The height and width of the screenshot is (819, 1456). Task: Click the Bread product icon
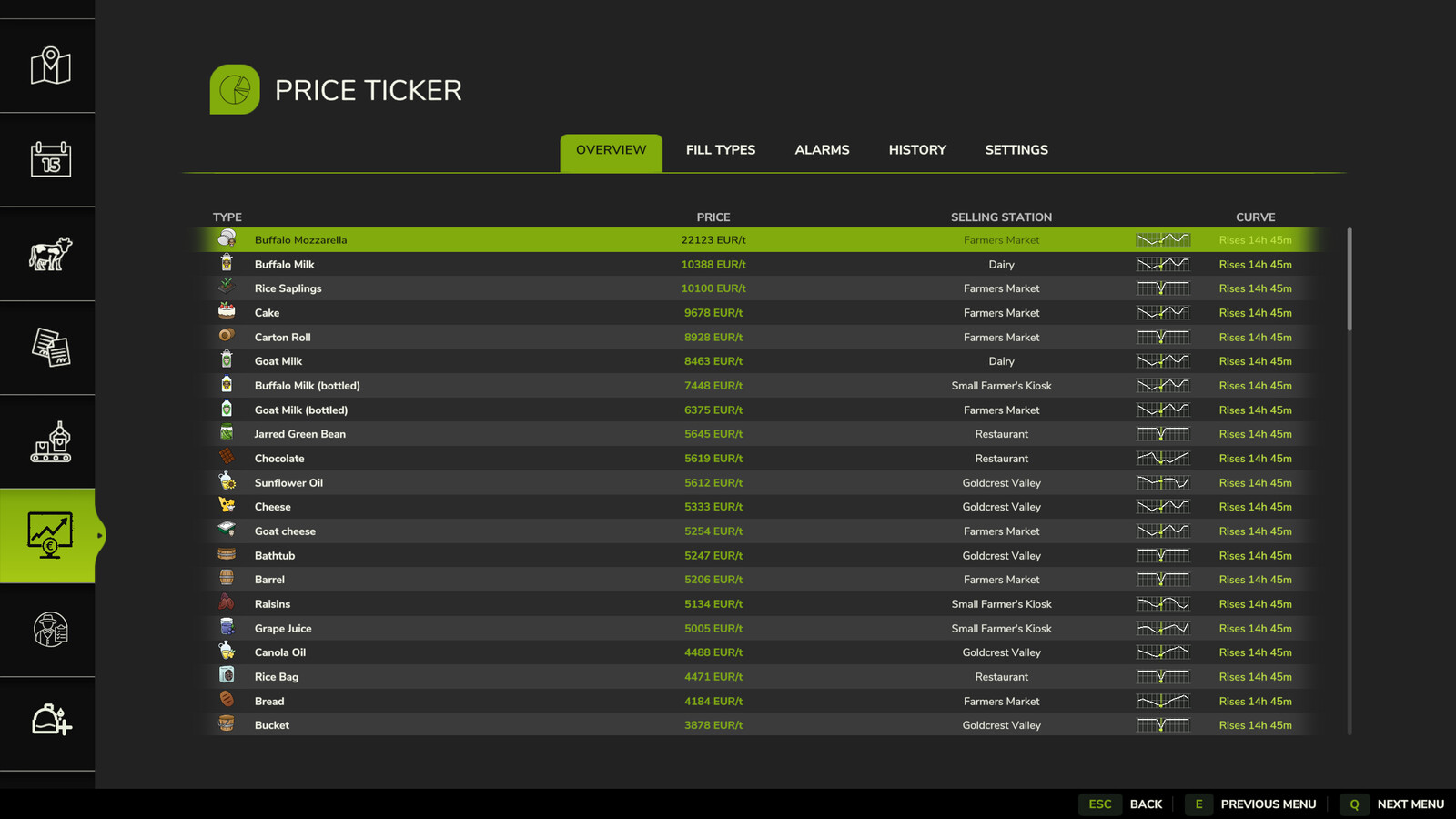point(227,700)
